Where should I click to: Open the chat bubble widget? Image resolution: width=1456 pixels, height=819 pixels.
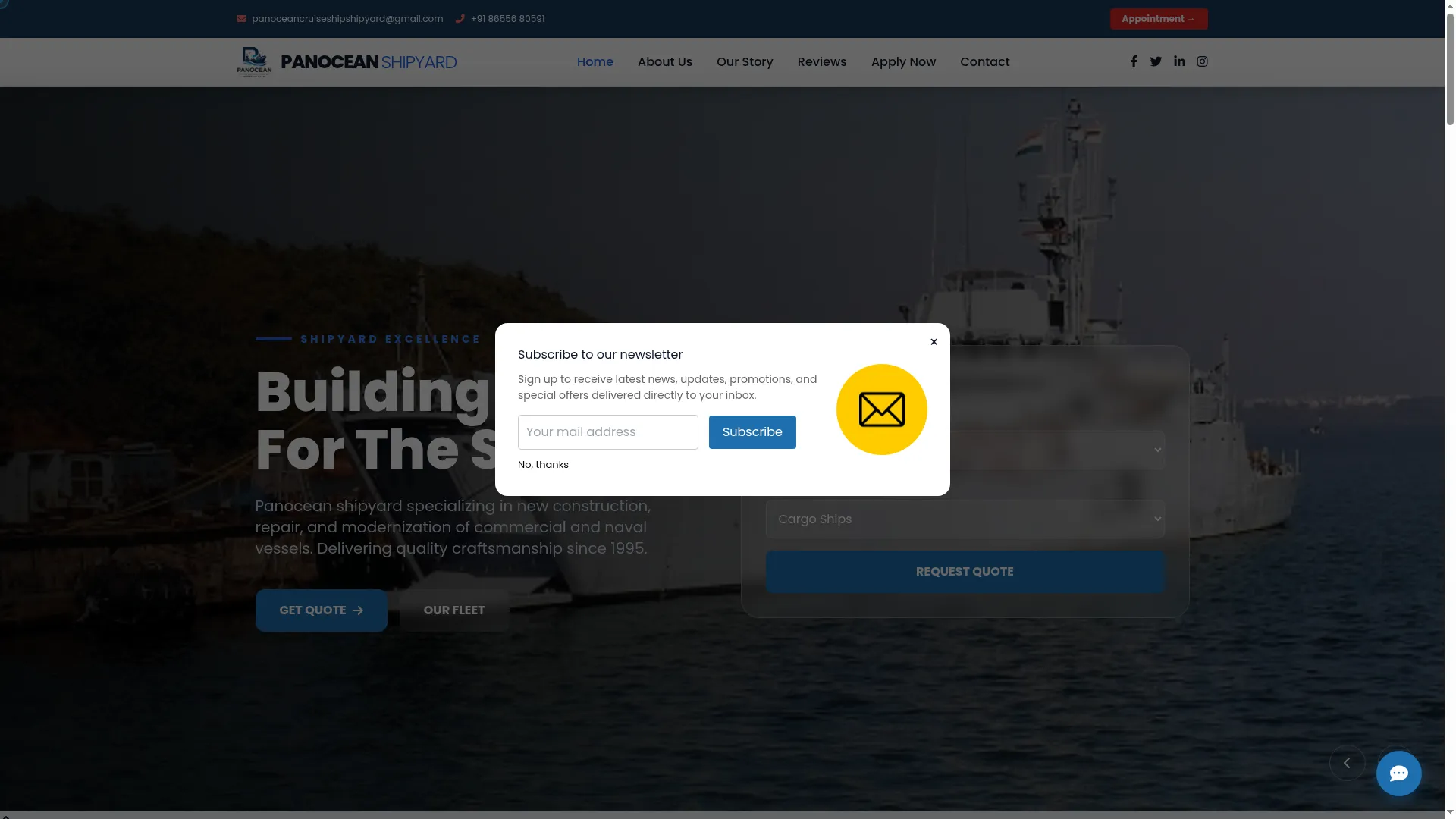coord(1398,773)
